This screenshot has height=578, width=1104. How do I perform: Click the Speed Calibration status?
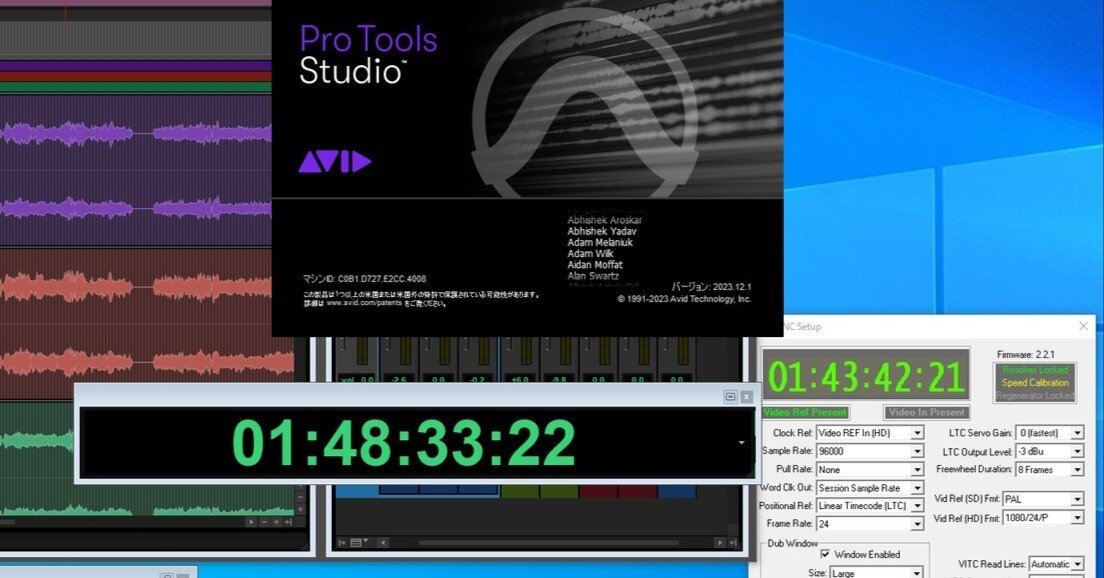[x=1035, y=383]
